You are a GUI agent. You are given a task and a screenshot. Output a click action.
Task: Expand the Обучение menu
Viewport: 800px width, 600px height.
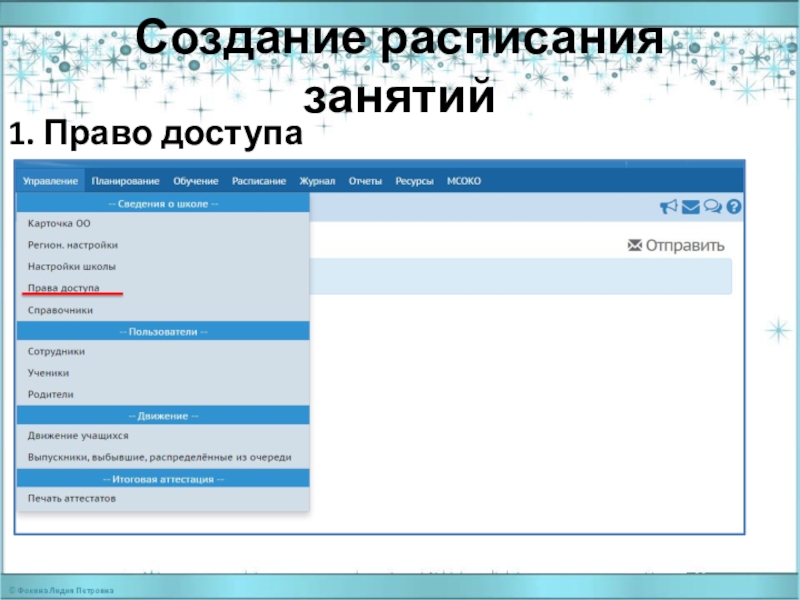click(195, 181)
